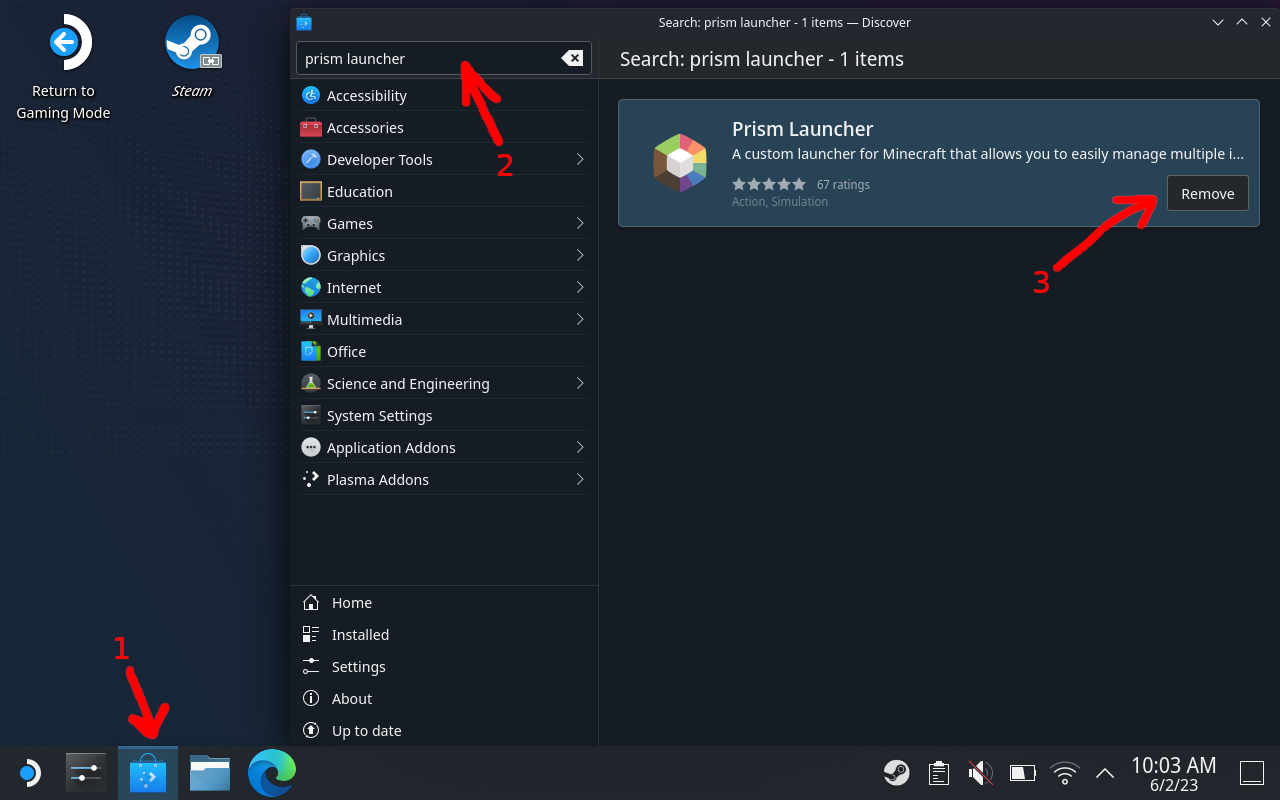
Task: Click the Home house icon
Action: coord(311,603)
